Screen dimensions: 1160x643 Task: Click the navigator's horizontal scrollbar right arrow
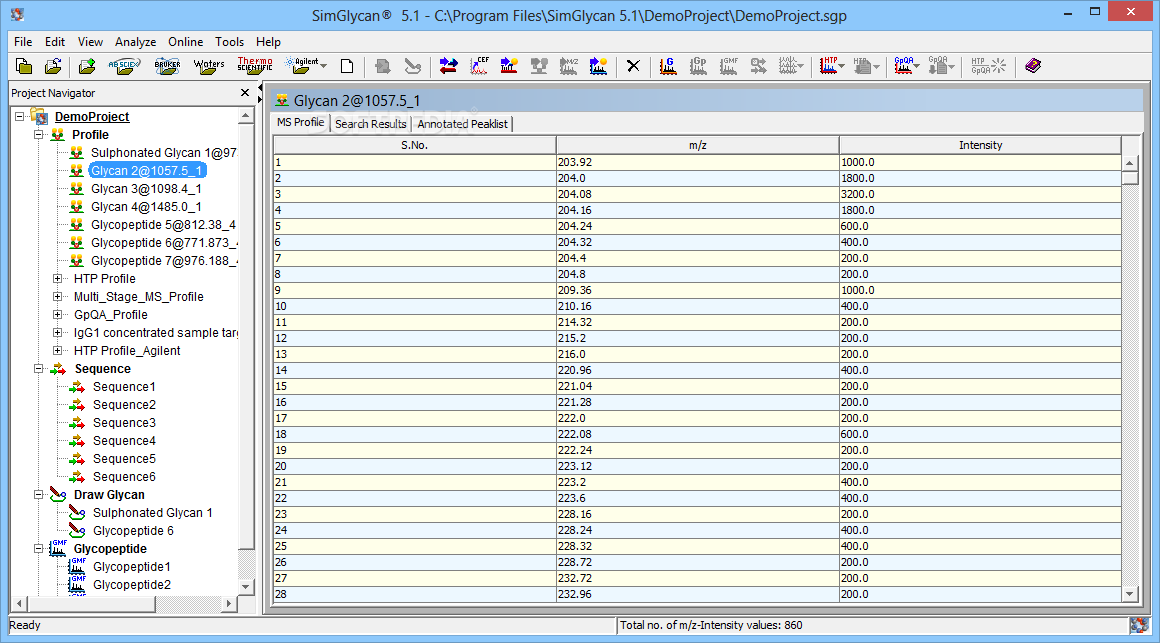click(229, 603)
